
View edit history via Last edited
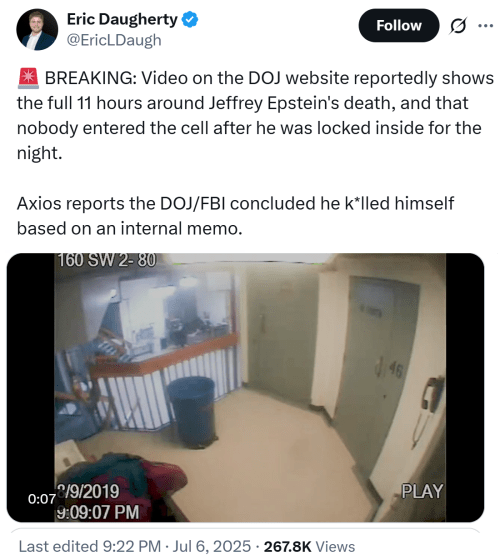click(90, 546)
